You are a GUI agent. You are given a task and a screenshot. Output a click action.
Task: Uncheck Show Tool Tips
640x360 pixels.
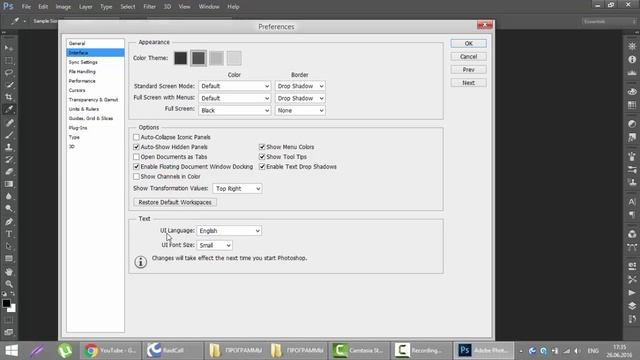(262, 157)
